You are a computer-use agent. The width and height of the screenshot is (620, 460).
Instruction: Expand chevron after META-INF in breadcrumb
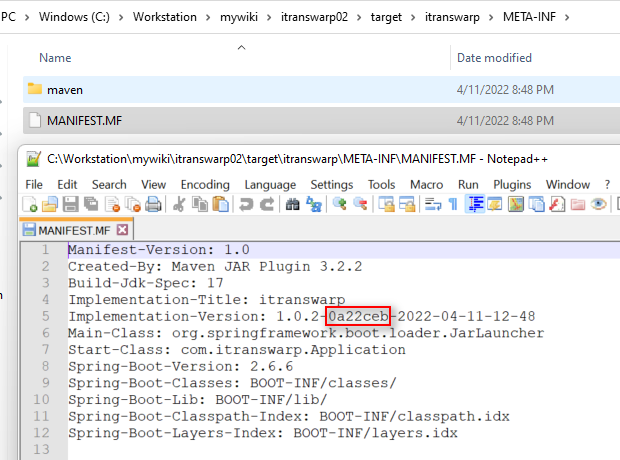tap(567, 17)
